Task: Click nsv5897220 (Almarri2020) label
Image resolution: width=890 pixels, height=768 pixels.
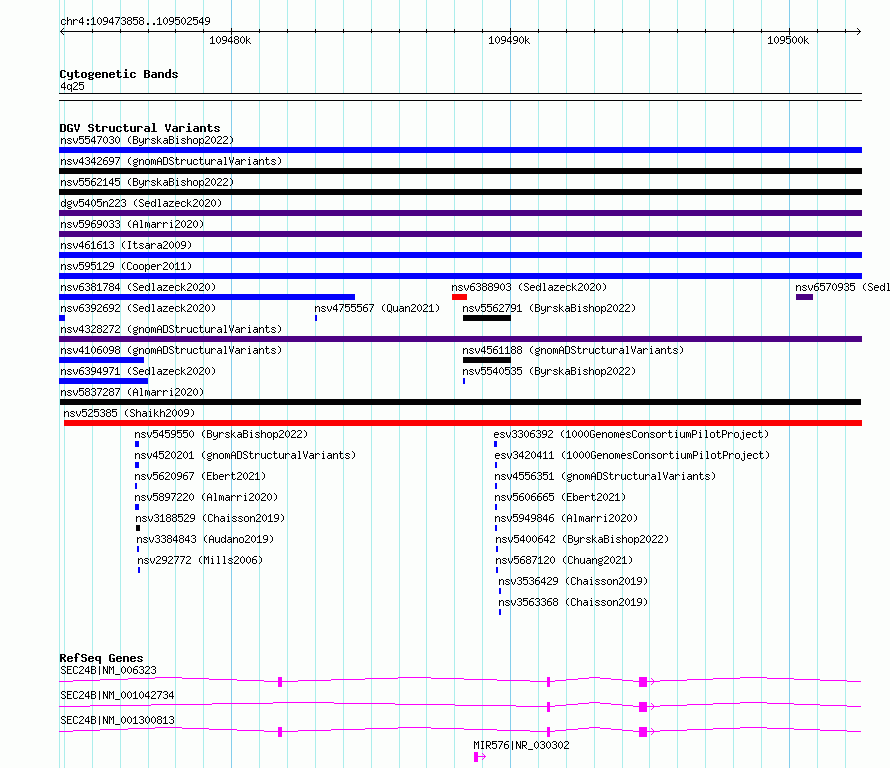Action: point(206,497)
